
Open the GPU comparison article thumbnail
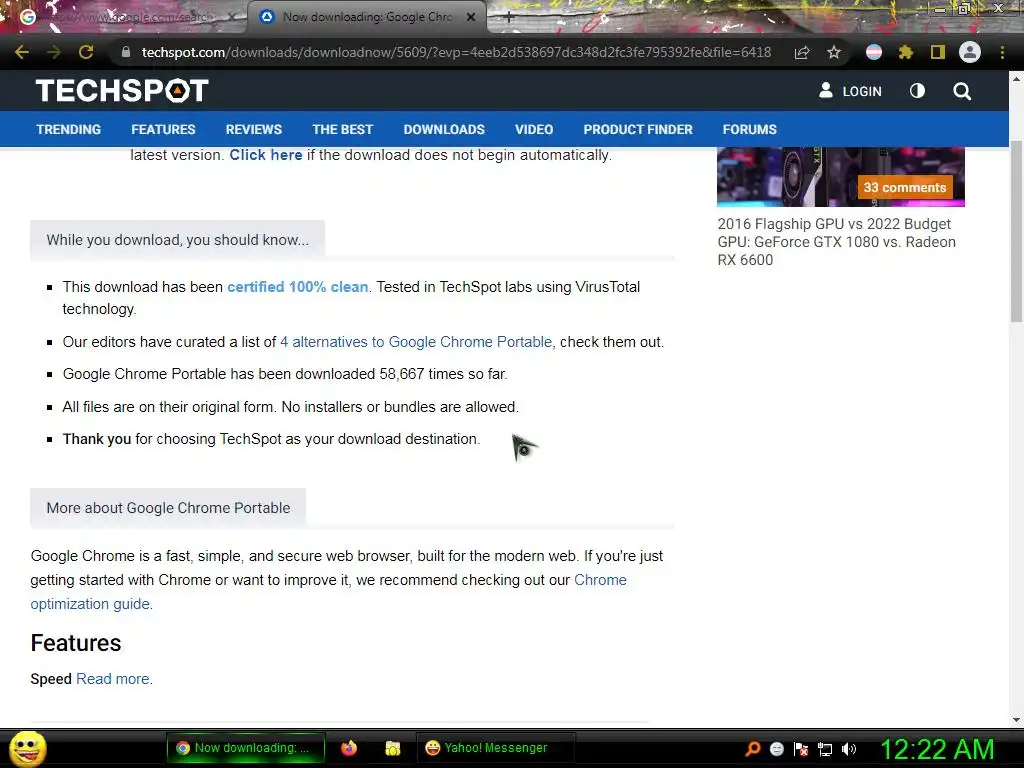click(840, 176)
